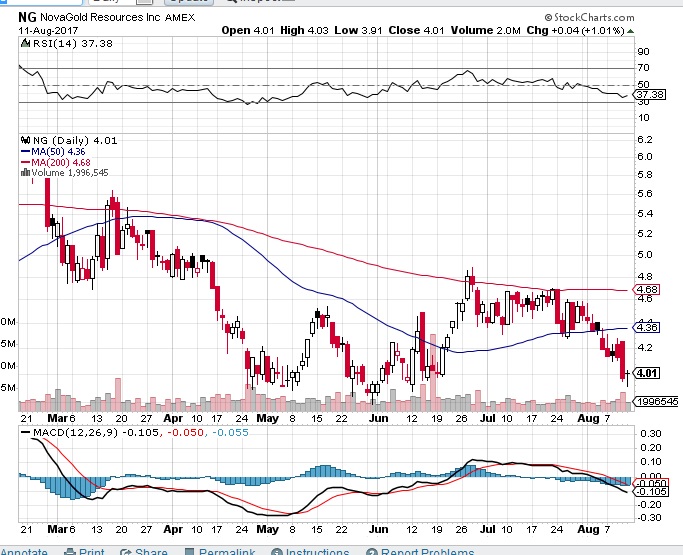The width and height of the screenshot is (683, 555).
Task: Click the Open 4.01 header value
Action: click(x=248, y=30)
